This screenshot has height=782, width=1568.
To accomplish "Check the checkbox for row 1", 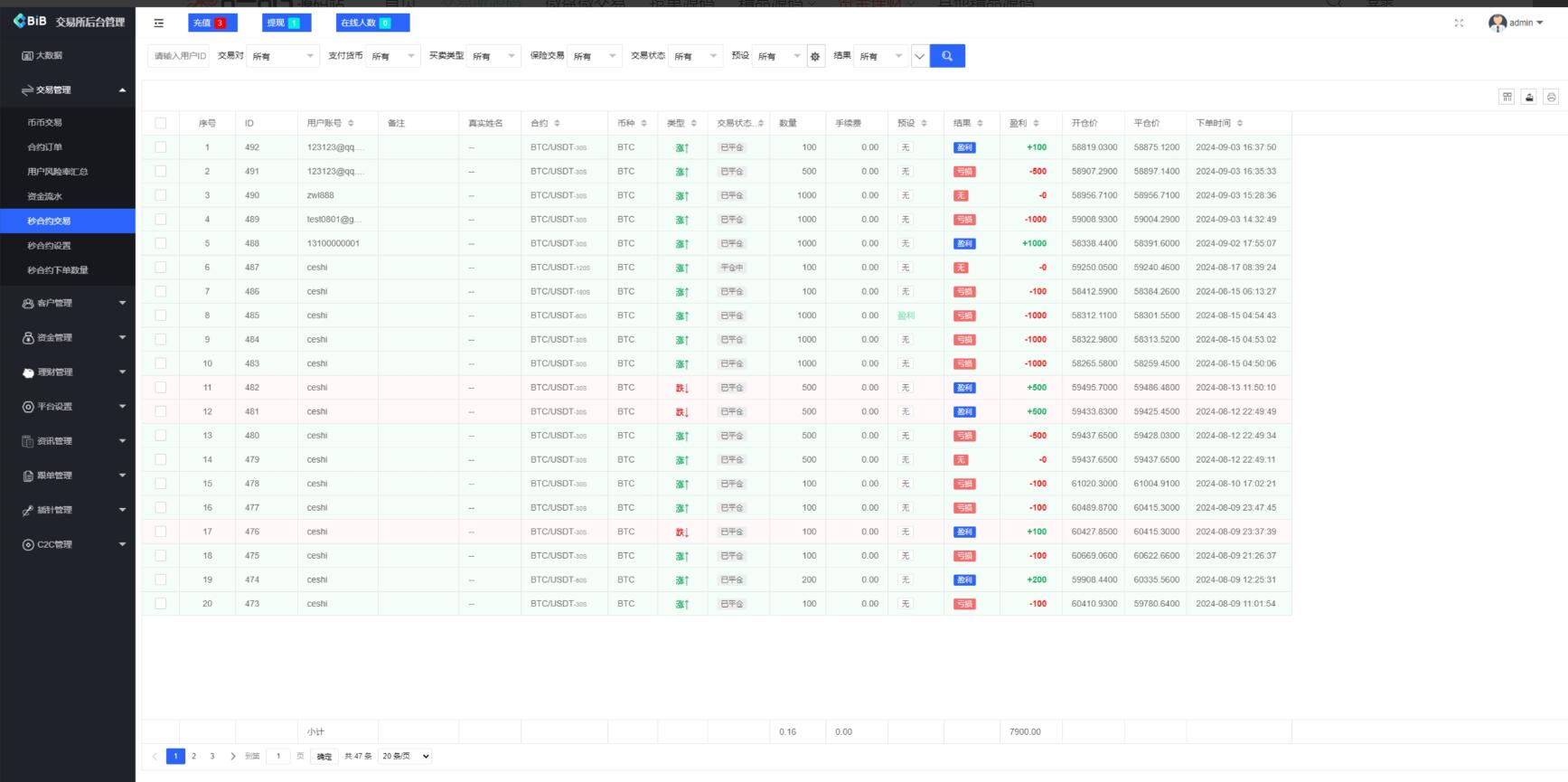I will pyautogui.click(x=161, y=147).
